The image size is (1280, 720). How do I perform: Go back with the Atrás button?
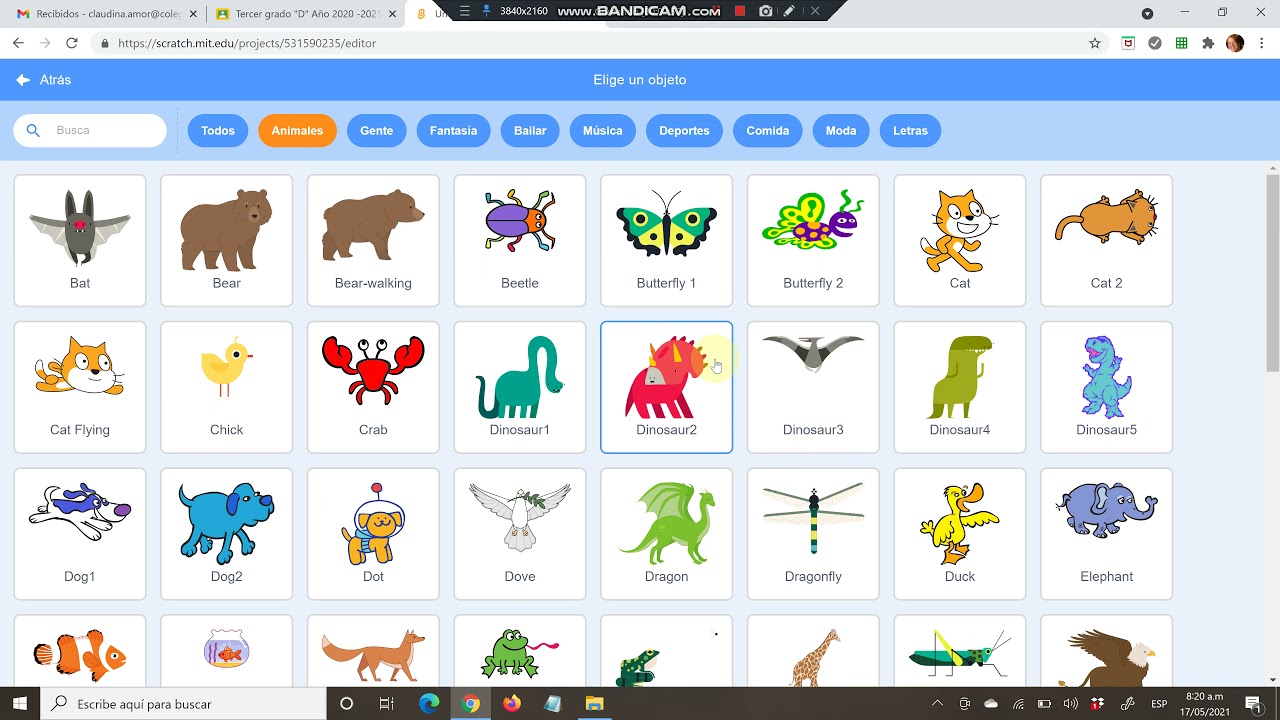point(43,80)
